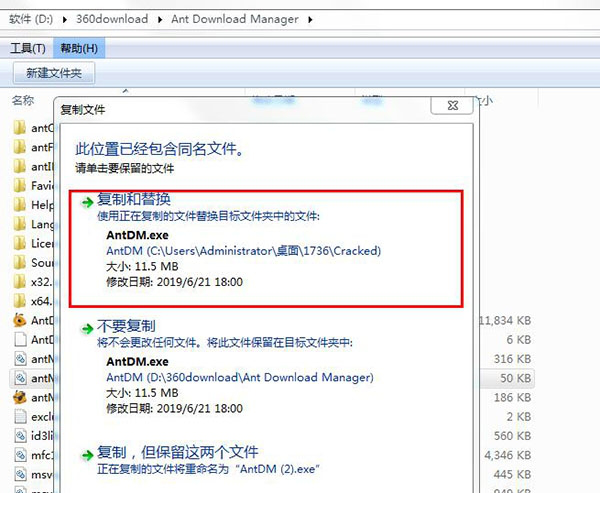Viewport: 600px width, 512px height.
Task: Select the excl file icon, 2 KB
Action: 20,416
